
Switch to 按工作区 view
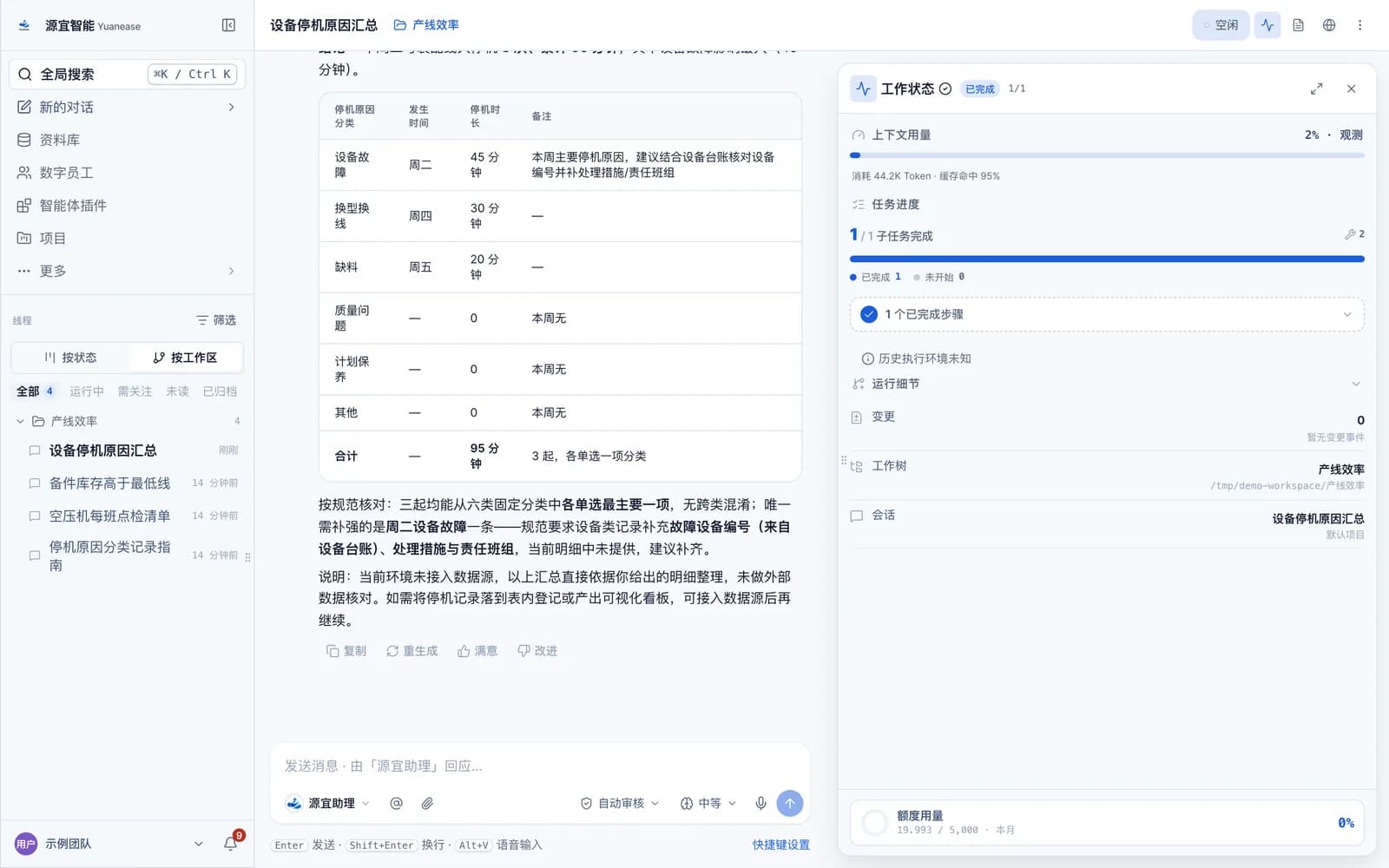[185, 358]
